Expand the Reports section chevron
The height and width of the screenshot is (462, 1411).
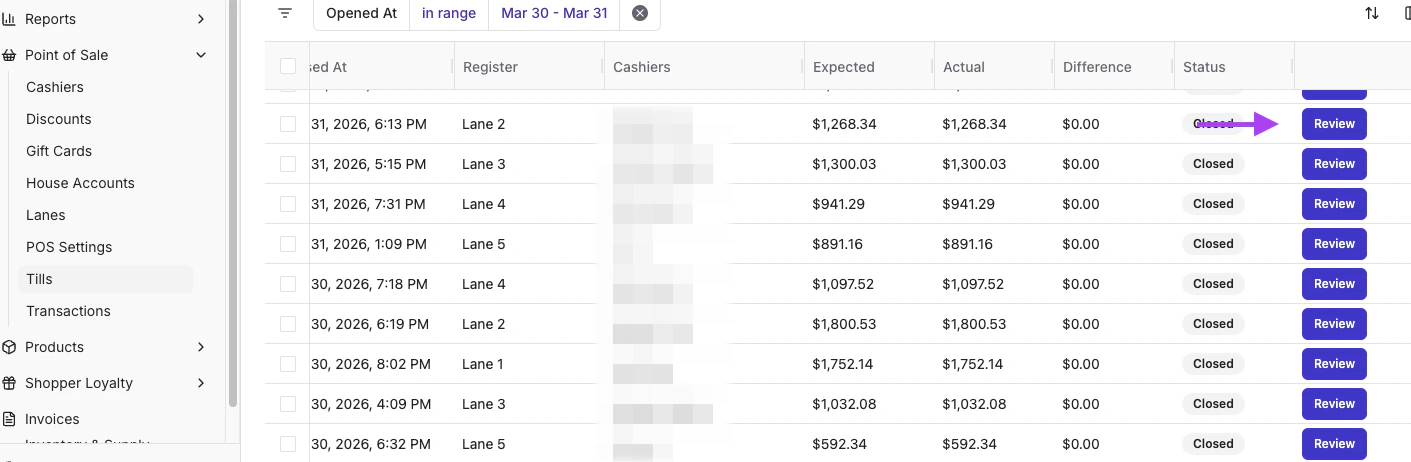pos(201,19)
